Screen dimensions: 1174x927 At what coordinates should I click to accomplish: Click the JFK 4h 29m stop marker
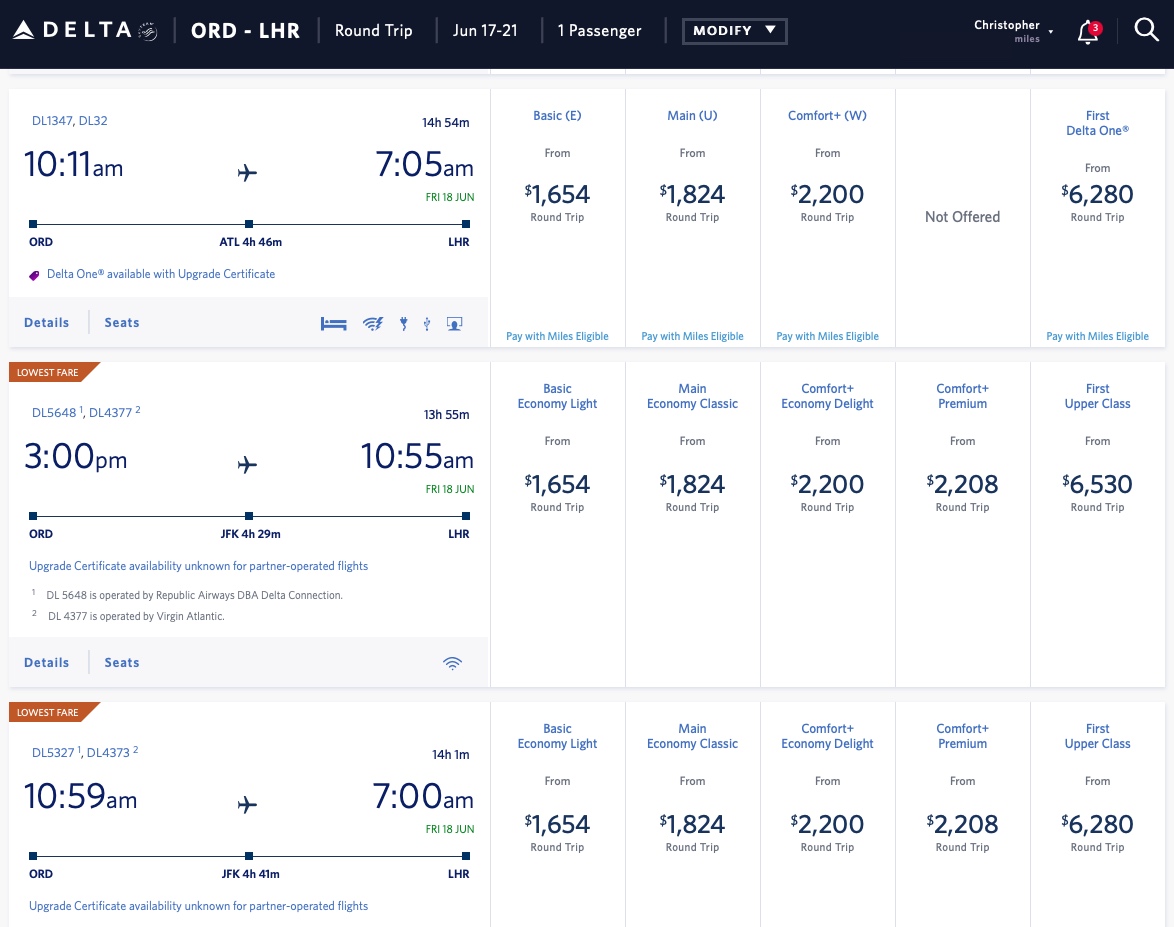(x=247, y=515)
